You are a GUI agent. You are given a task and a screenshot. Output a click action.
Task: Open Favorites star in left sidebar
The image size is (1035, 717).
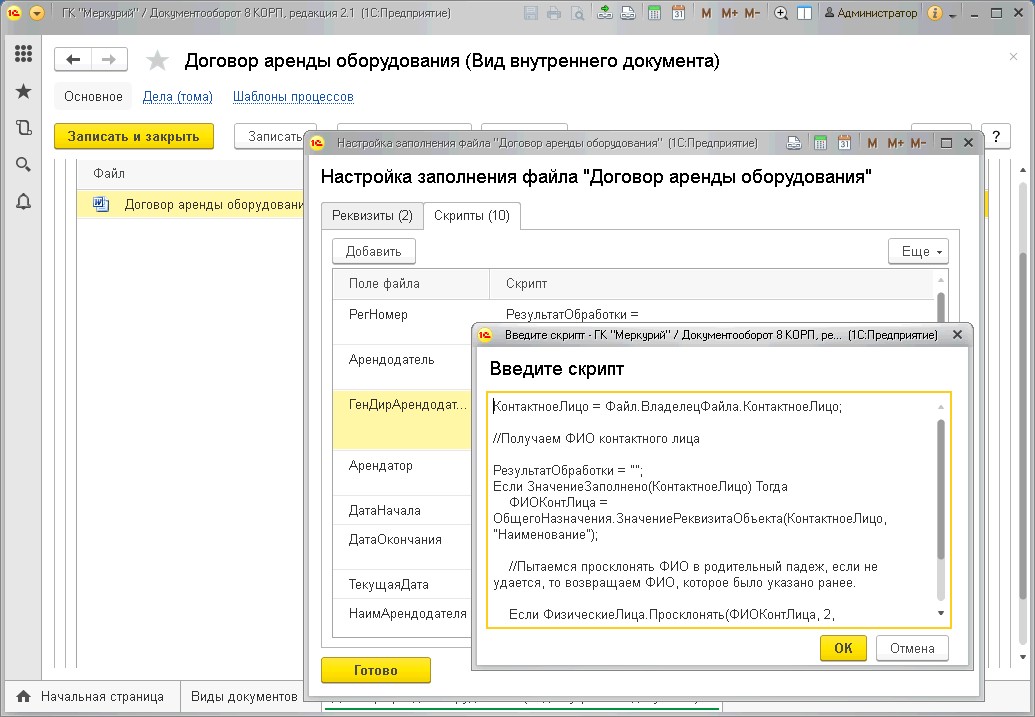[23, 91]
